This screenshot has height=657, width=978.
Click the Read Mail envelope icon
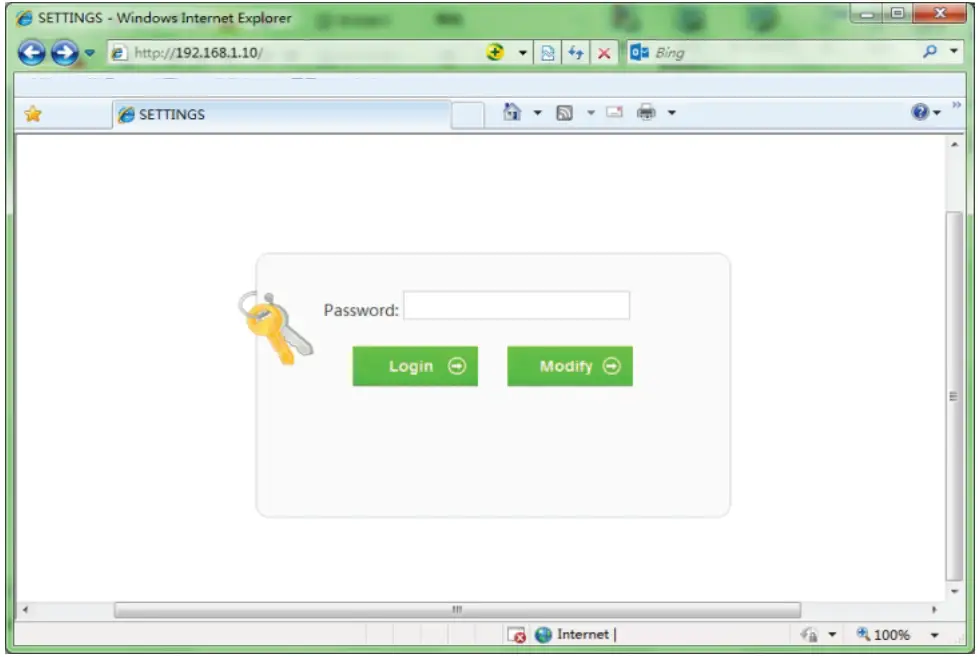(x=614, y=112)
